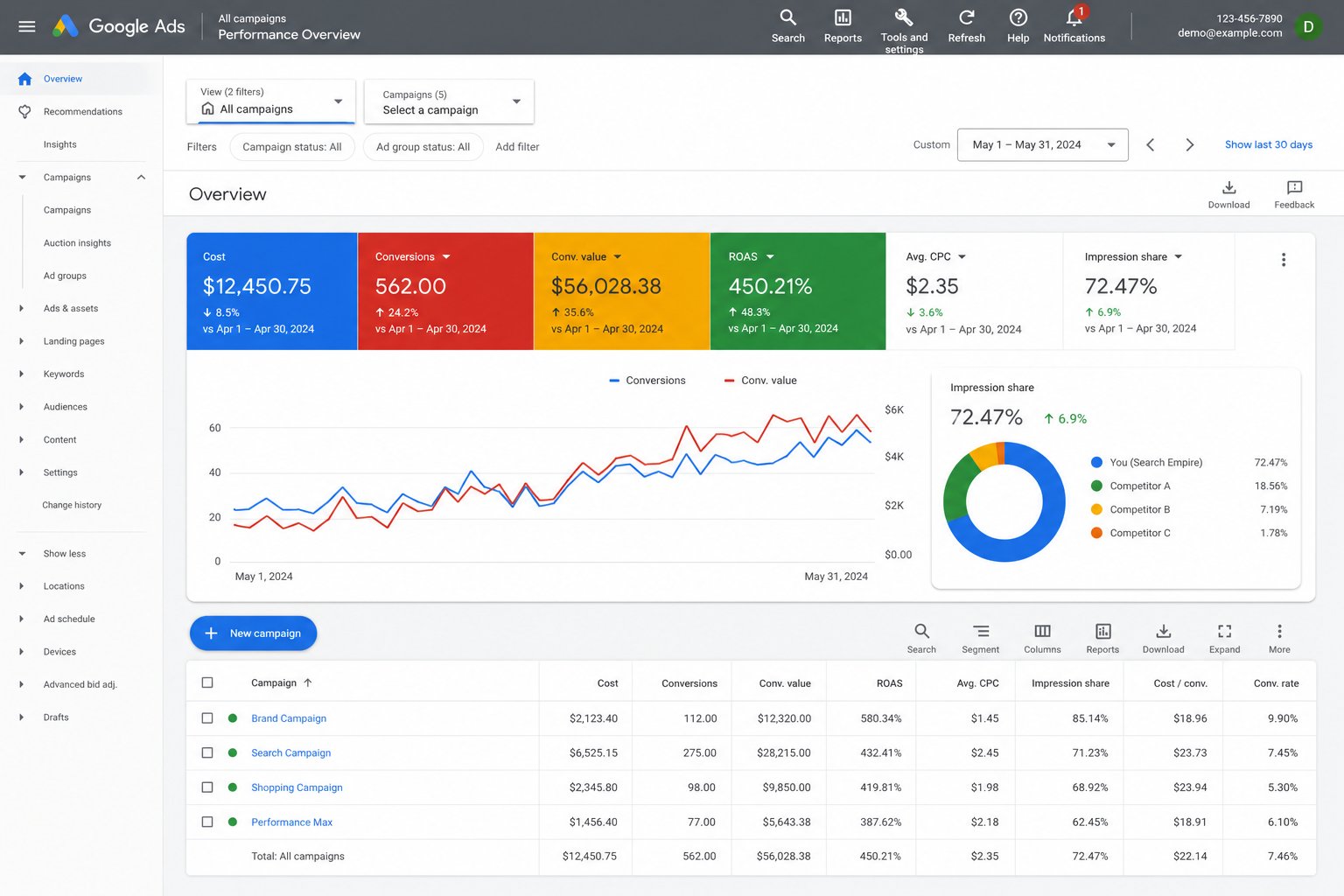Click the Campaign status: All chip
This screenshot has height=896, width=1344.
(x=292, y=147)
